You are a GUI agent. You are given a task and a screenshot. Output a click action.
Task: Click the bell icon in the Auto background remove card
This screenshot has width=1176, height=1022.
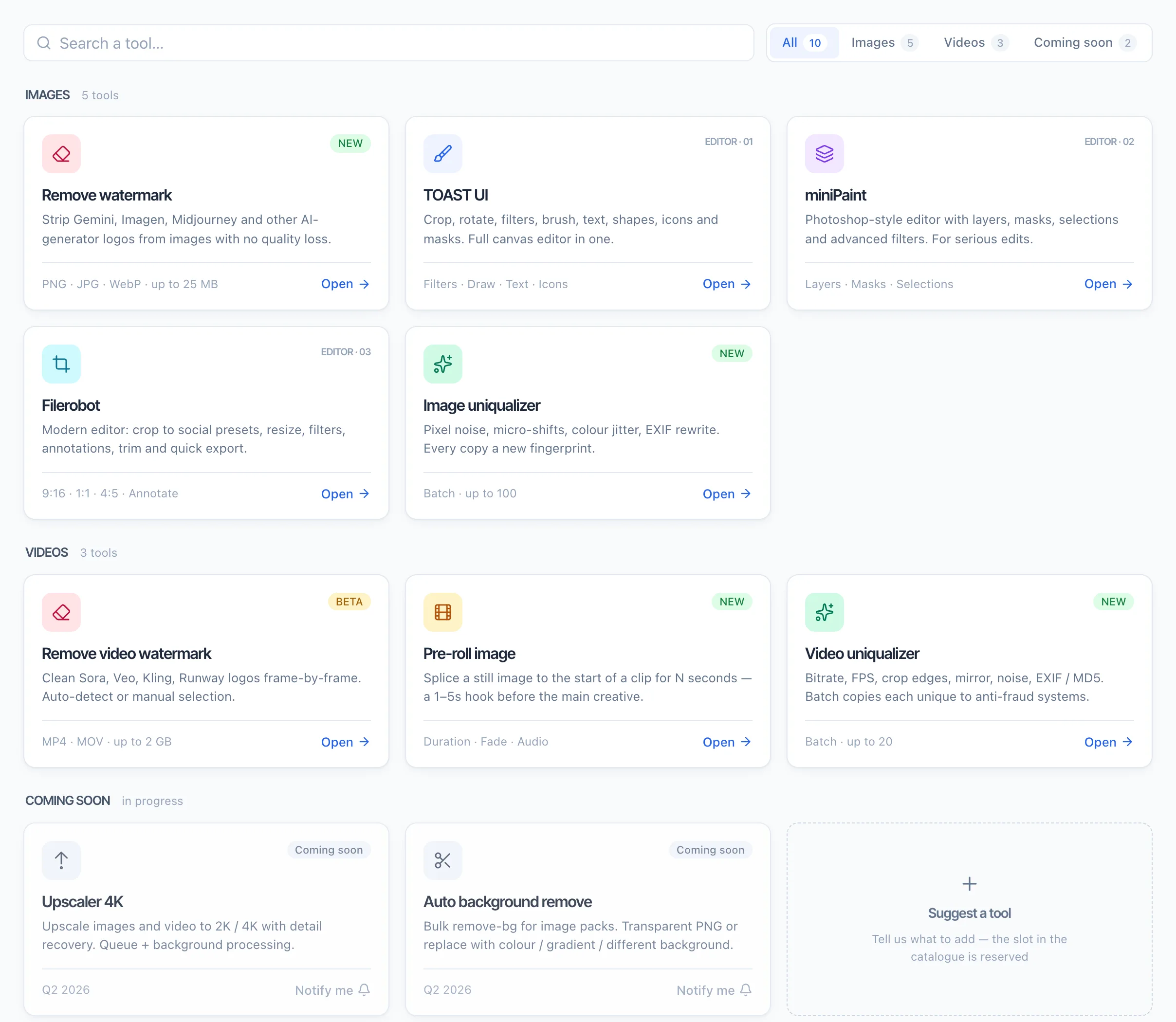click(x=746, y=989)
